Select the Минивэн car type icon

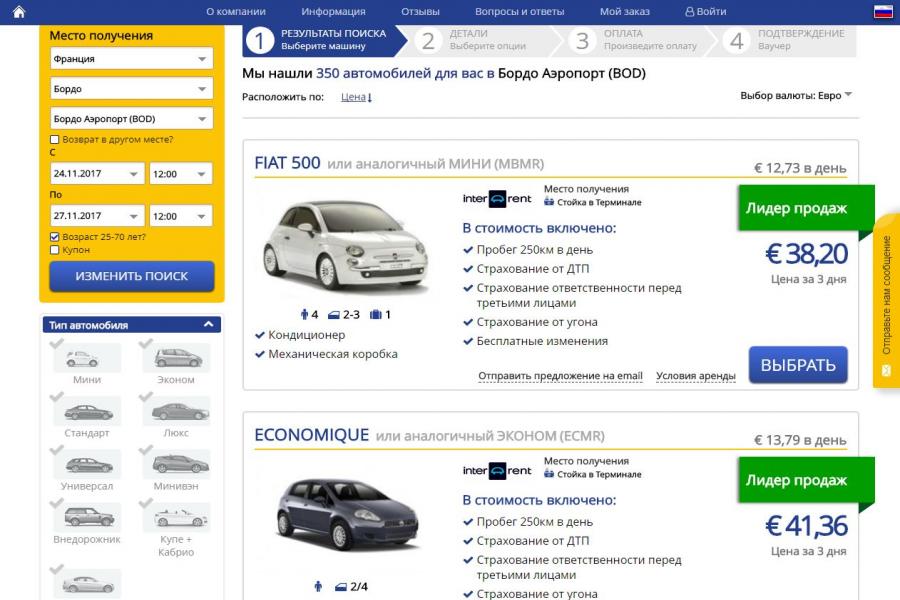[176, 464]
